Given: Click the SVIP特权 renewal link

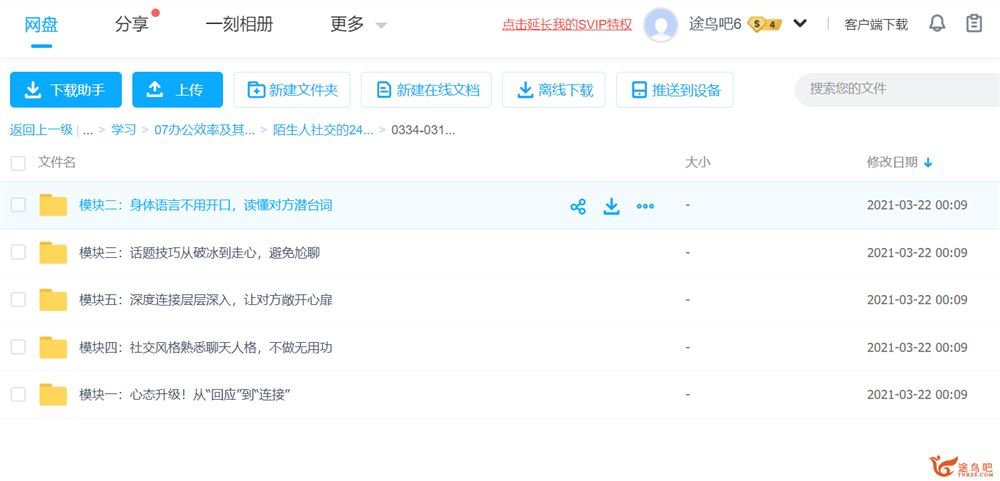Looking at the screenshot, I should (x=566, y=25).
